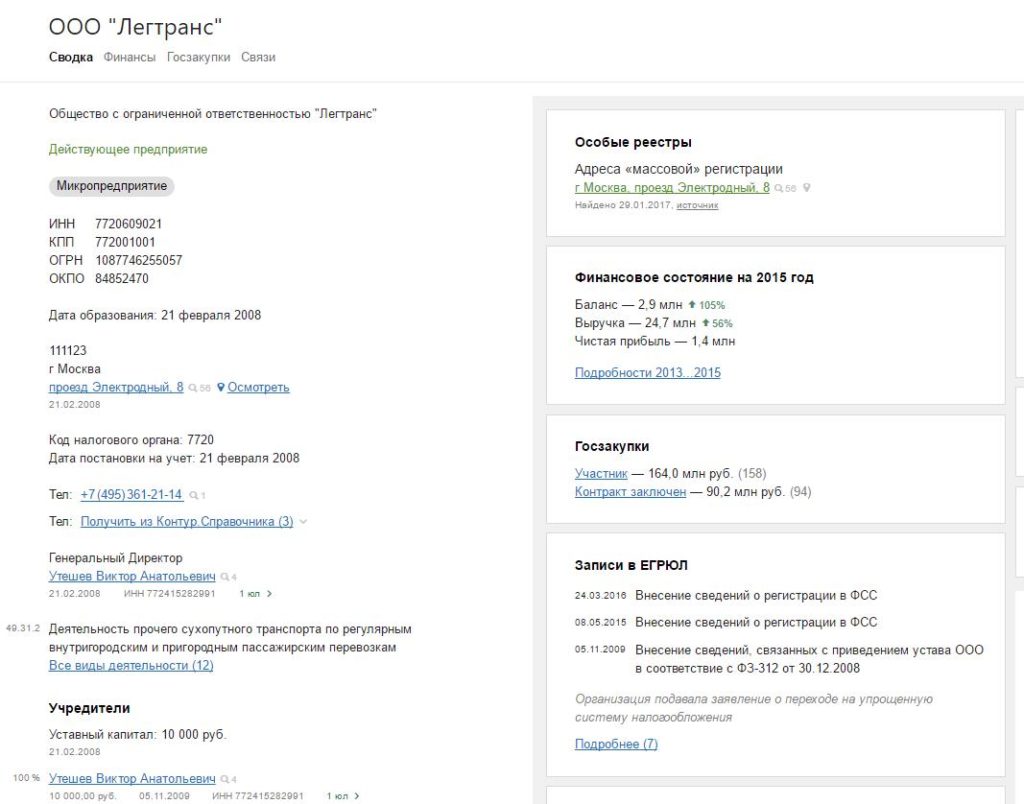Click search icon beside phone number
Image resolution: width=1024 pixels, height=804 pixels.
[x=193, y=496]
